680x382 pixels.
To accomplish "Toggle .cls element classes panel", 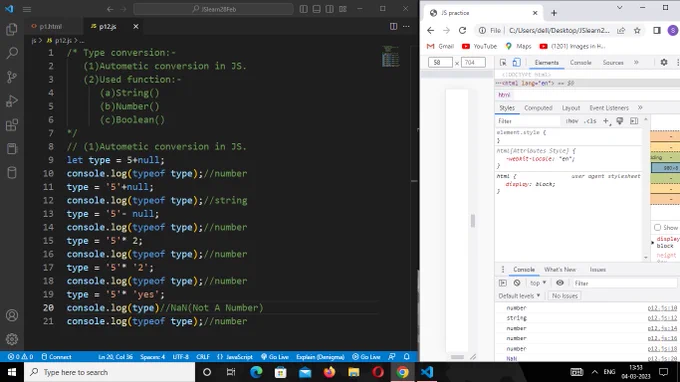I will click(590, 121).
